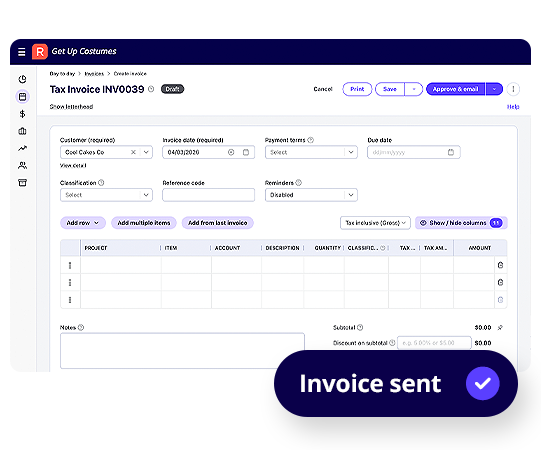Delete the first invoice row

(500, 265)
